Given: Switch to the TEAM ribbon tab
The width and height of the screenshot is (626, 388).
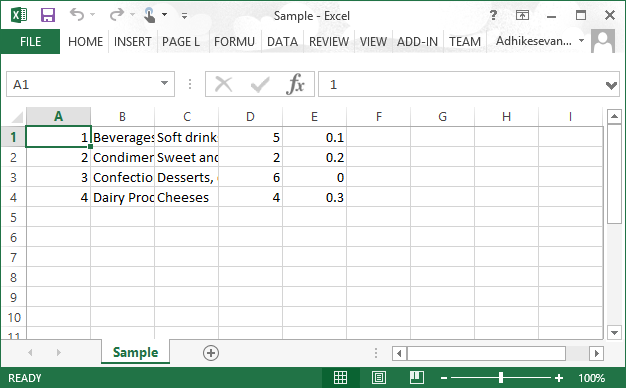Looking at the screenshot, I should point(465,42).
